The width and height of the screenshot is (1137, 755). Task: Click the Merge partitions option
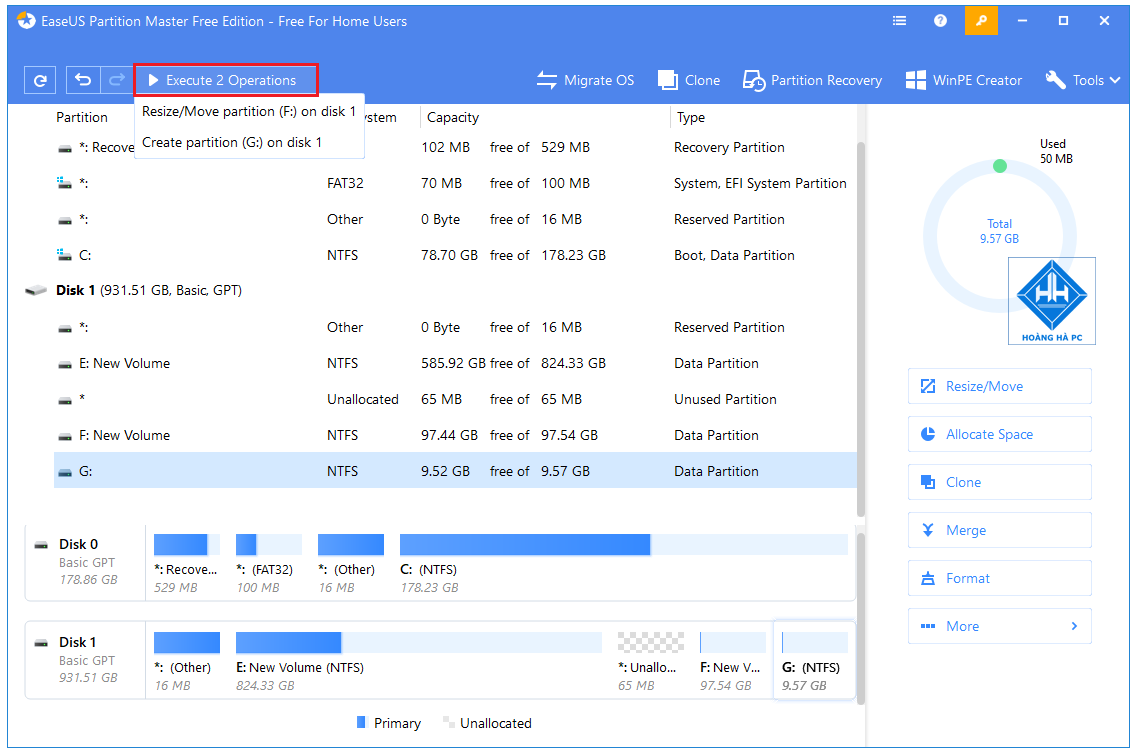click(999, 530)
